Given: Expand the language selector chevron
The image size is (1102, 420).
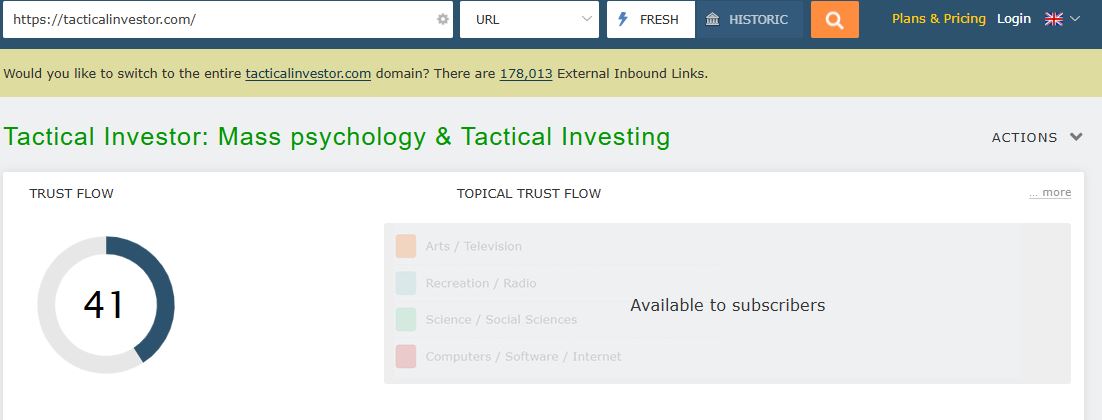Looking at the screenshot, I should coord(1075,19).
